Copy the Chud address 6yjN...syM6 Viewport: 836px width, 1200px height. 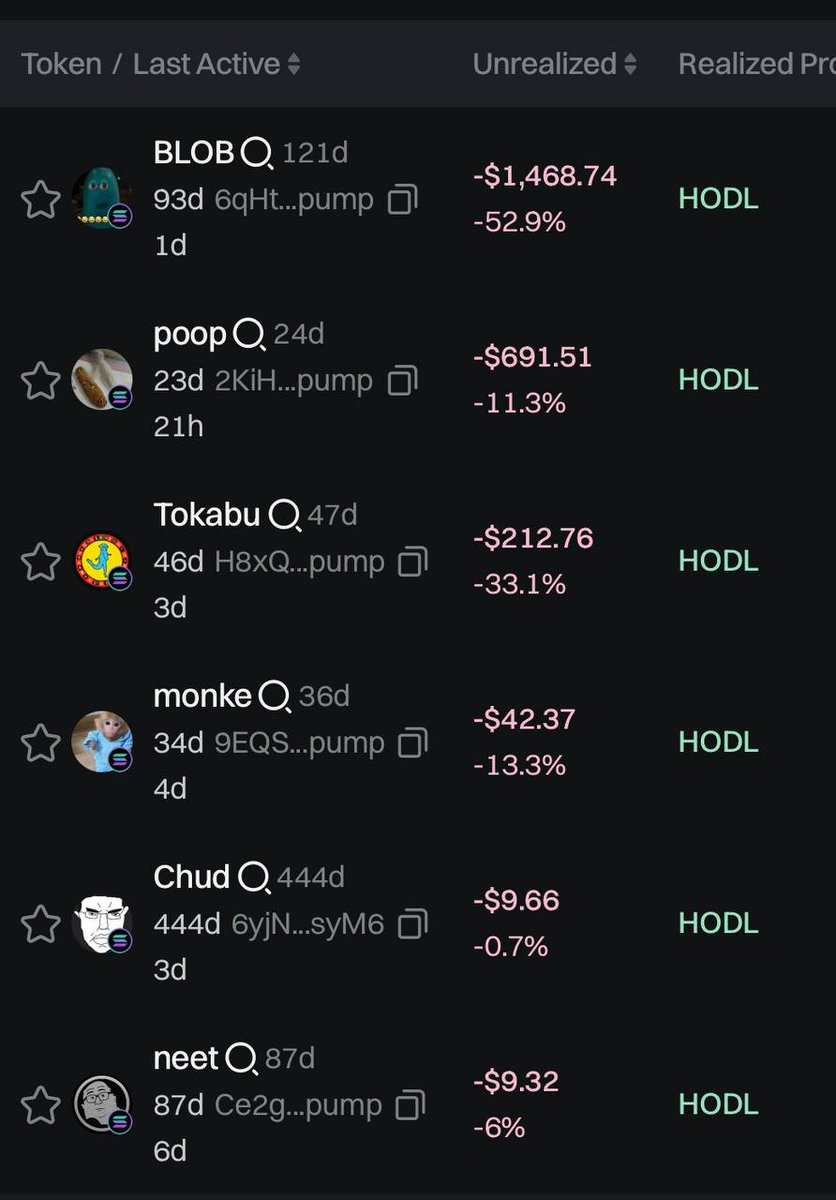pos(412,925)
